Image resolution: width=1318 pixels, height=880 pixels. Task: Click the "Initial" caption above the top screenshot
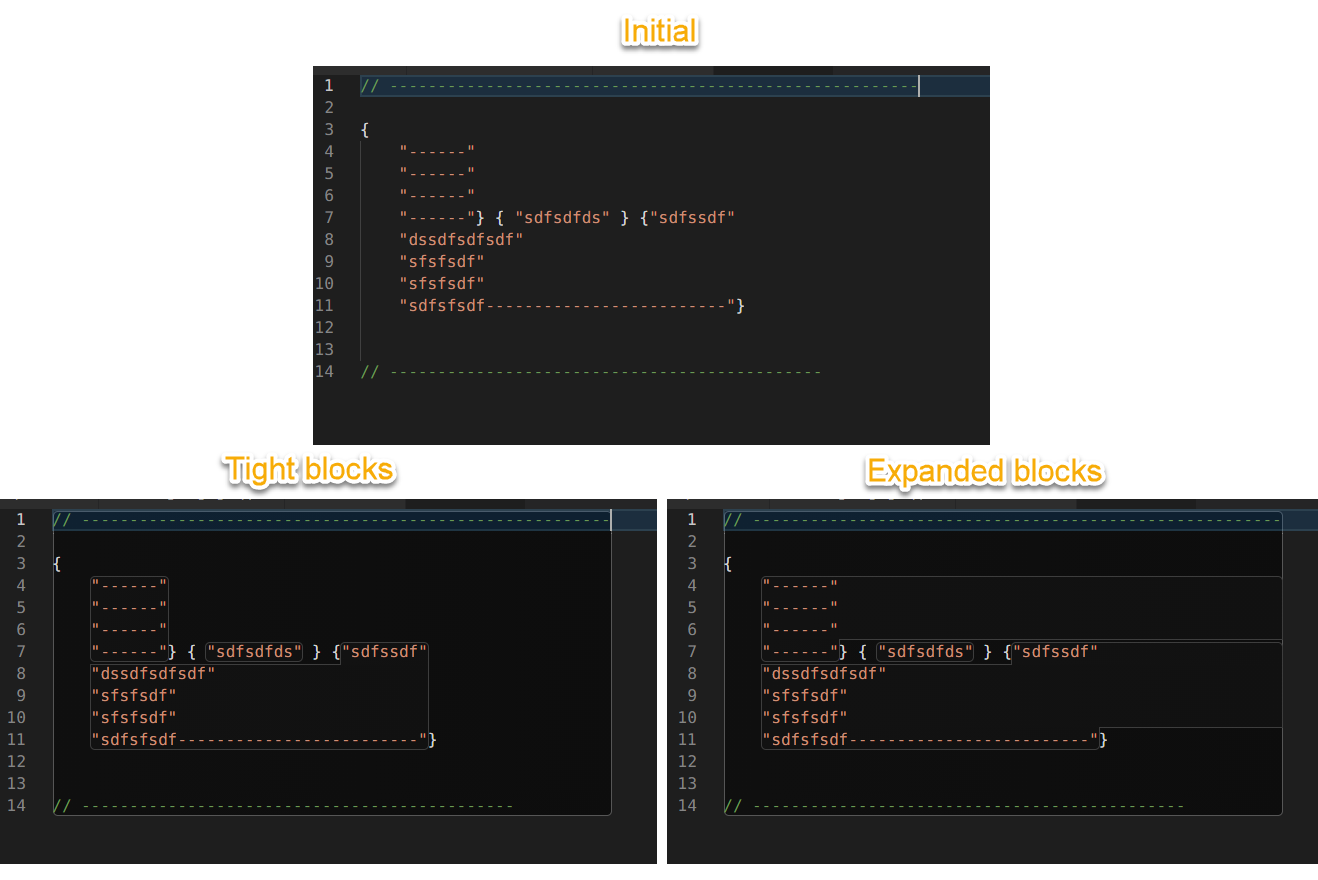click(659, 32)
